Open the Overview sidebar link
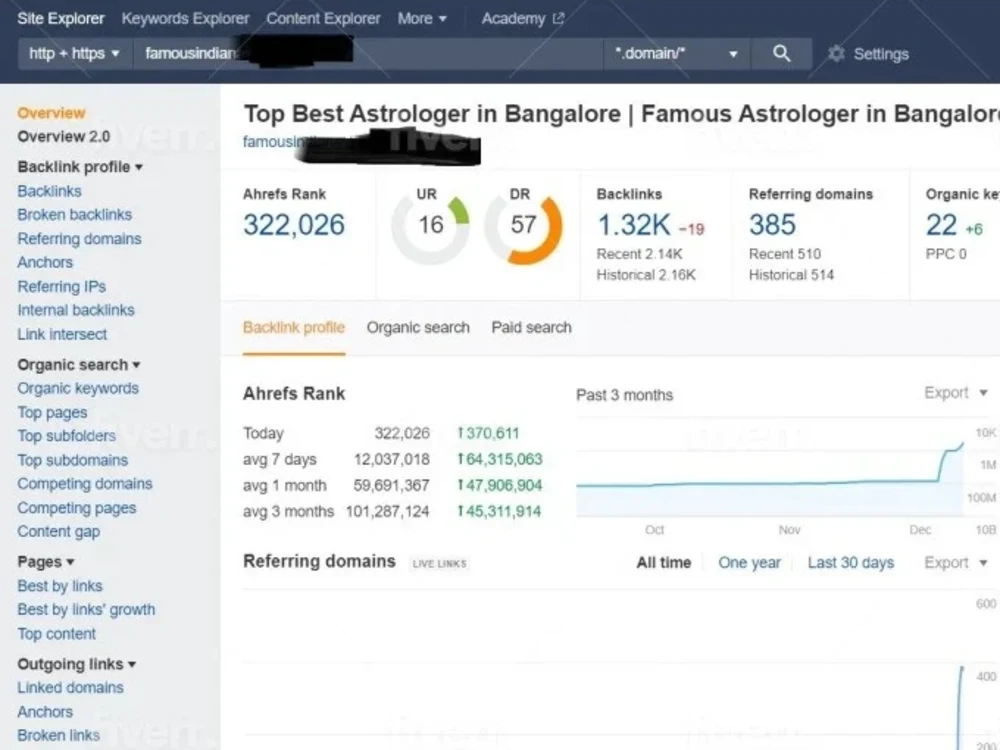Screen dimensions: 1000x750 51,113
